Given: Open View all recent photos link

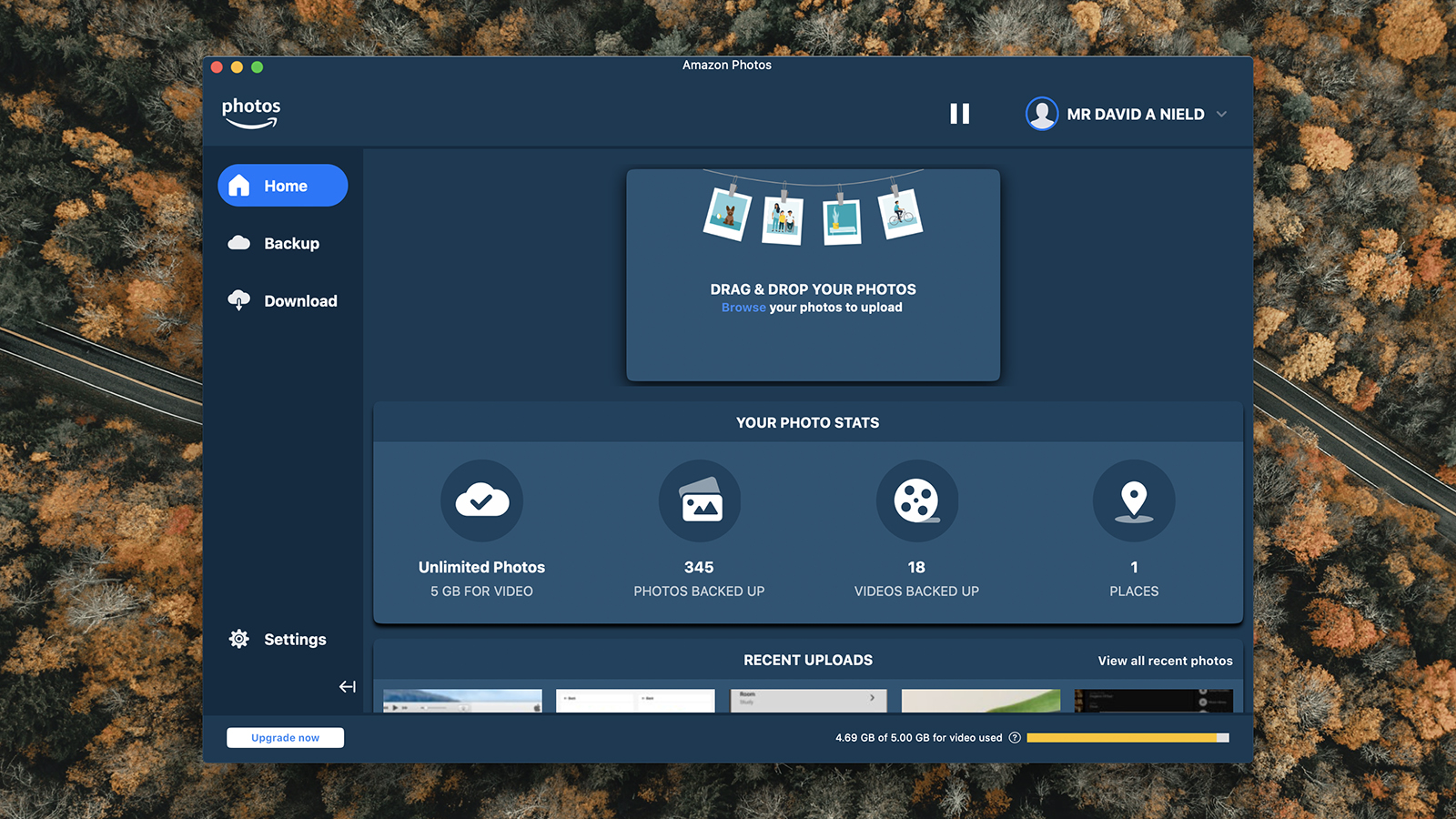Looking at the screenshot, I should tap(1166, 661).
